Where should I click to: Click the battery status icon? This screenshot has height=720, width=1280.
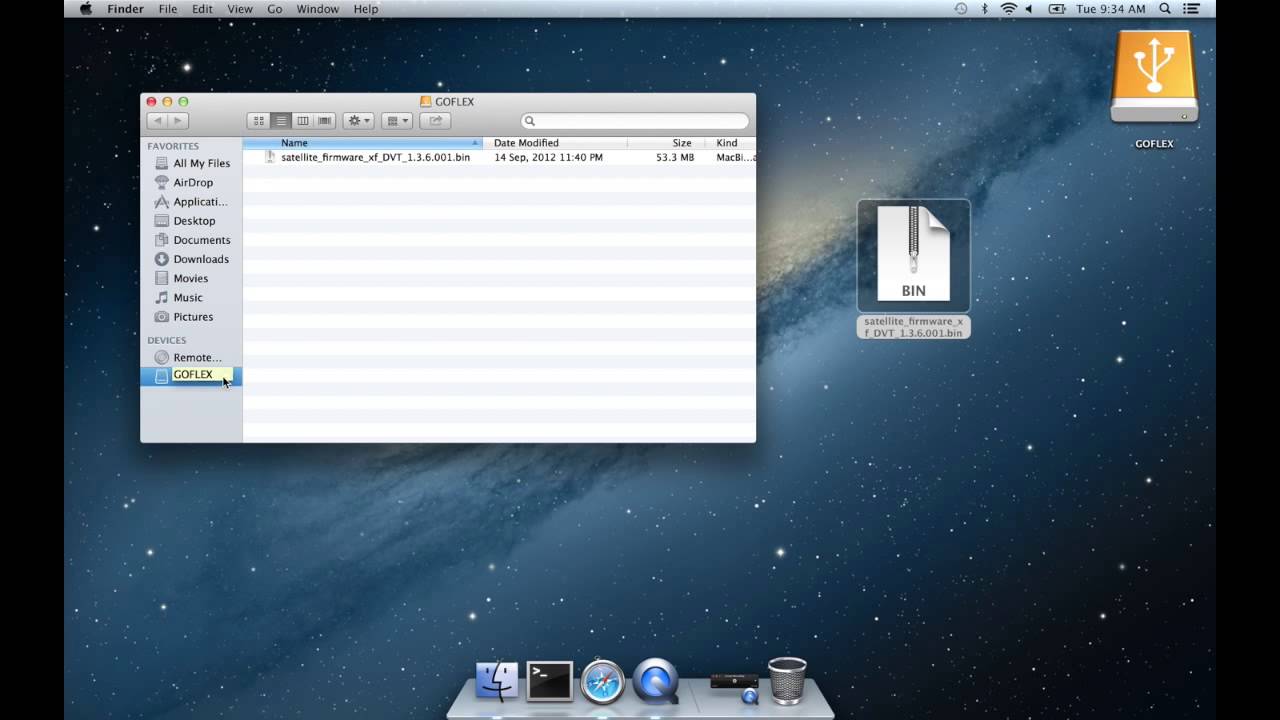(x=1056, y=9)
